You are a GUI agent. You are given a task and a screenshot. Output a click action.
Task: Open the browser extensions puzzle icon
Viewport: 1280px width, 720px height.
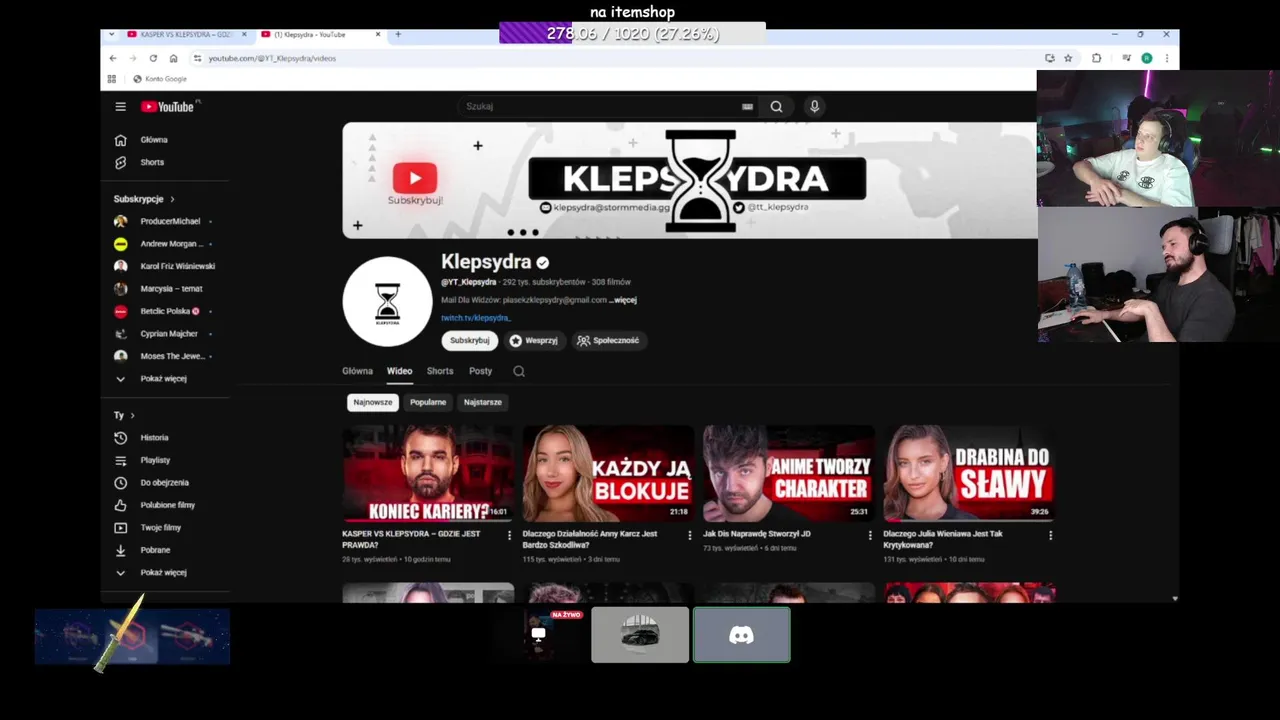(1096, 58)
